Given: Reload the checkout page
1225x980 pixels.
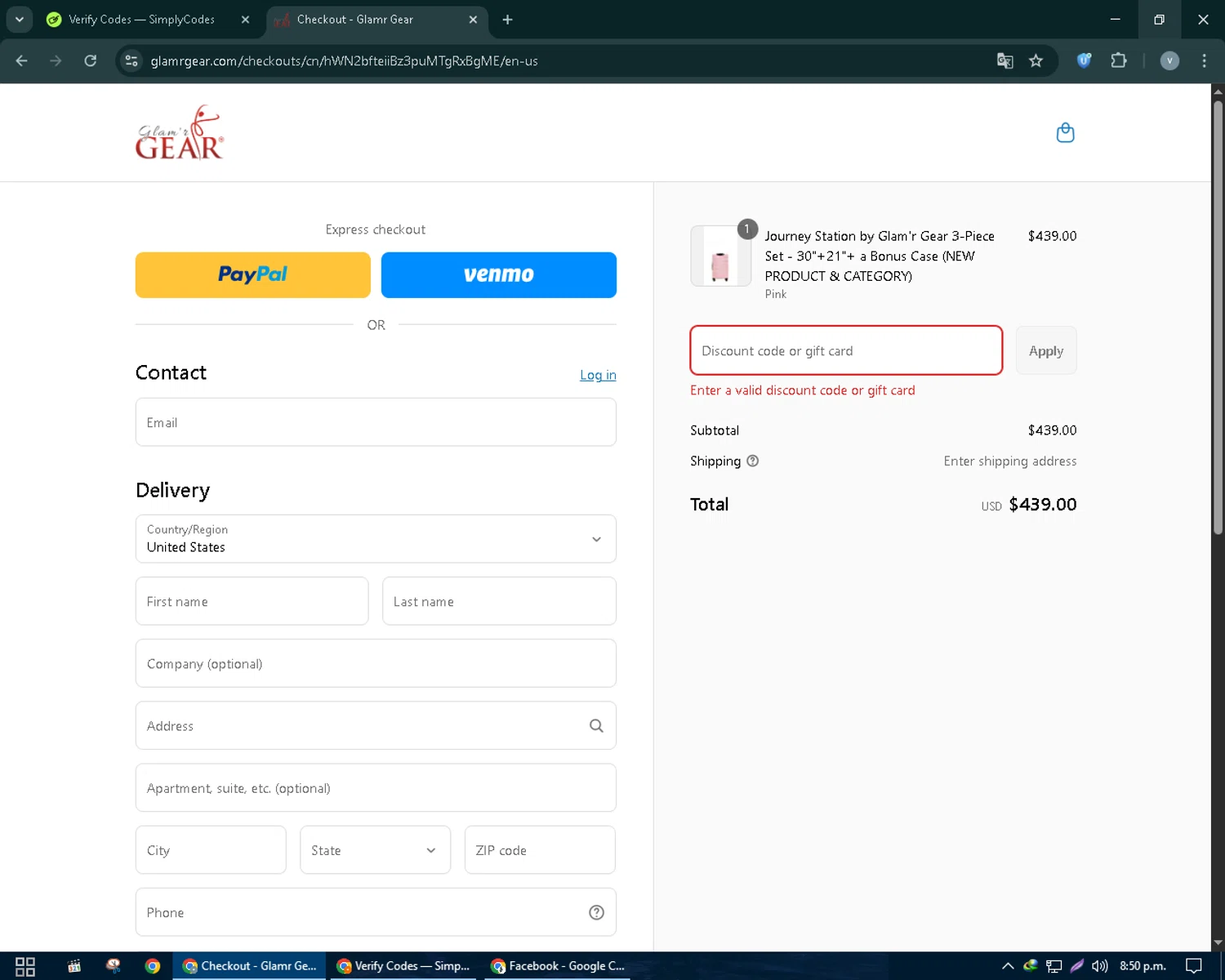Looking at the screenshot, I should [x=90, y=60].
